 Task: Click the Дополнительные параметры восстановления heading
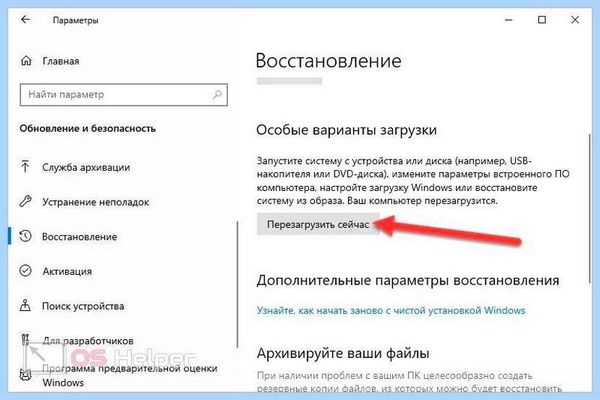click(408, 280)
